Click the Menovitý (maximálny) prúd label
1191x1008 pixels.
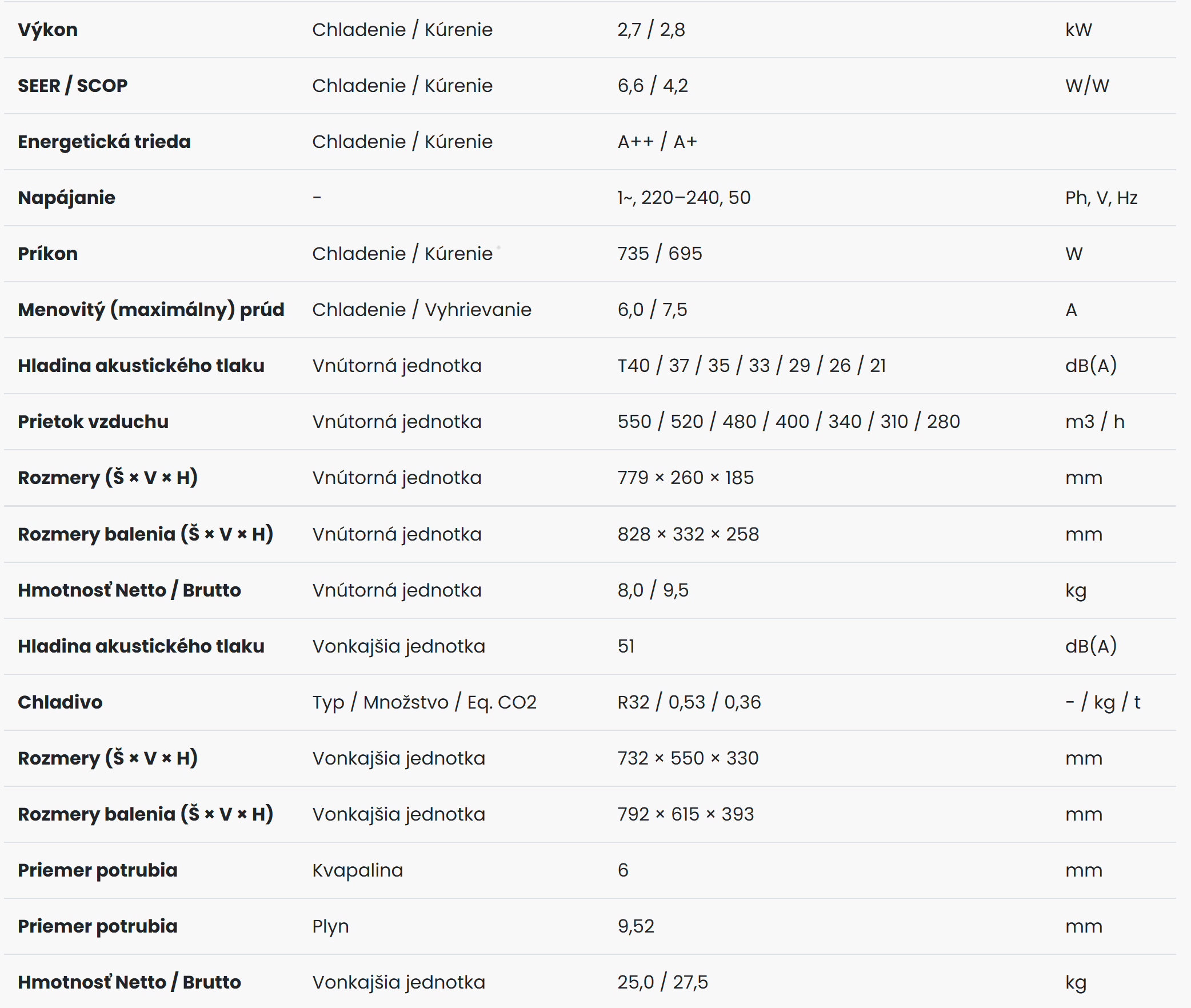[151, 310]
